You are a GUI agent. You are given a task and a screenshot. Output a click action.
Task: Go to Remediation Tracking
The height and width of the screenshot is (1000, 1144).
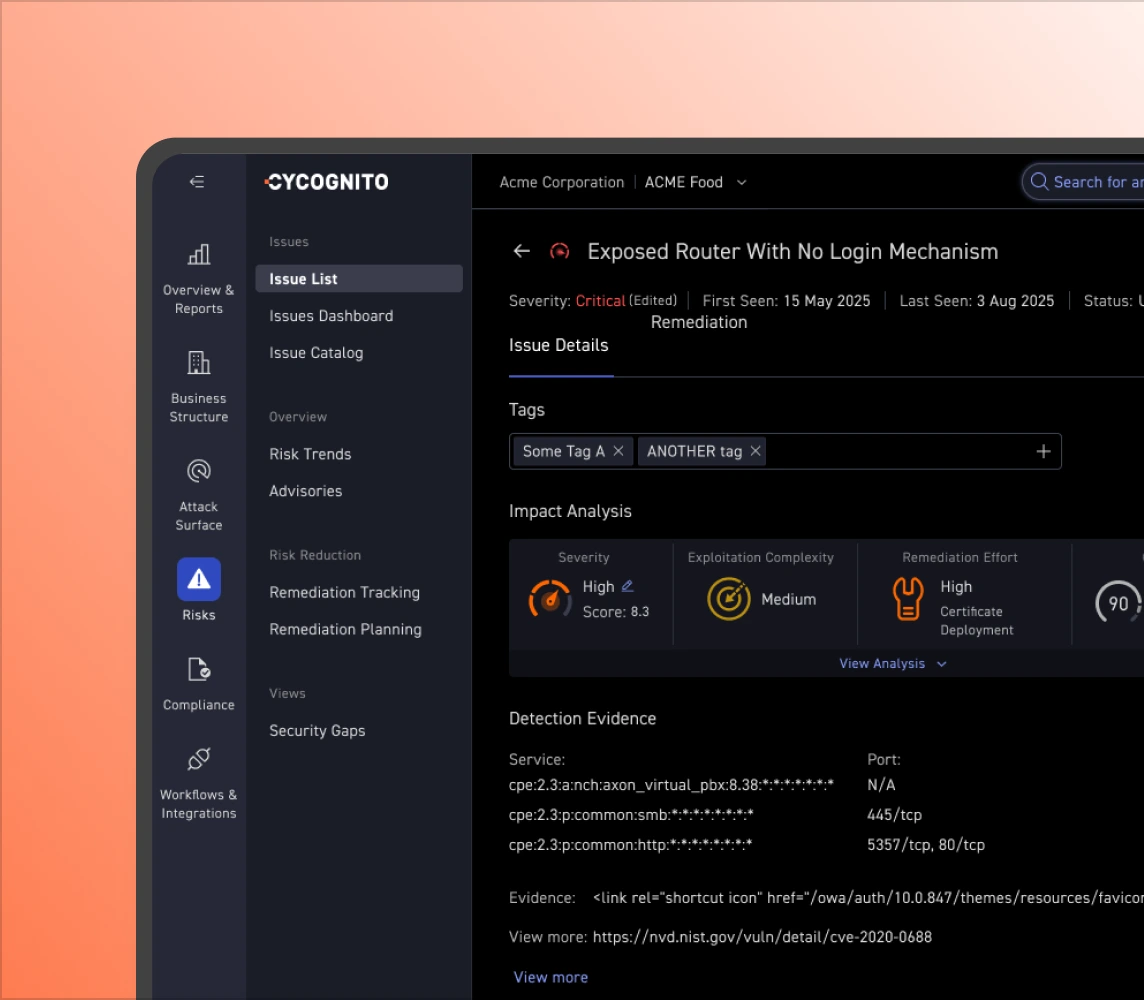pos(344,592)
